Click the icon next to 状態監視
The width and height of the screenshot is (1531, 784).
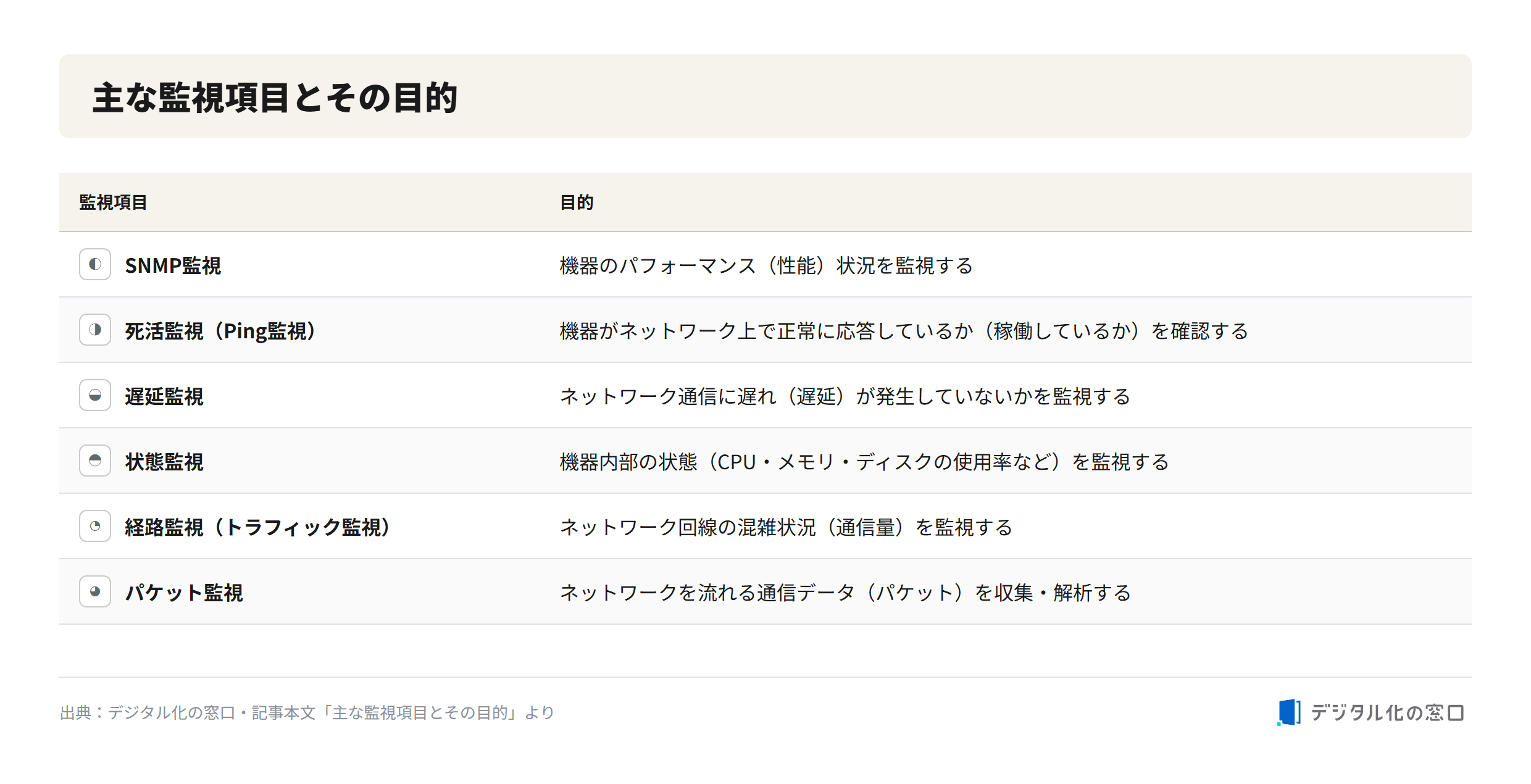click(x=95, y=461)
